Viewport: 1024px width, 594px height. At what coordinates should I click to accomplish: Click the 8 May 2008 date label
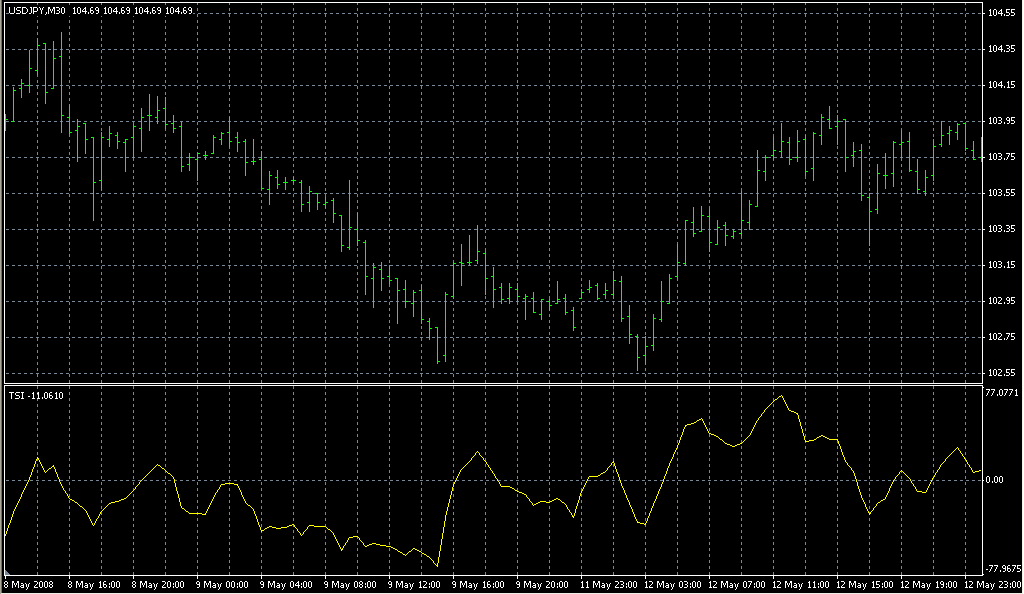[28, 583]
